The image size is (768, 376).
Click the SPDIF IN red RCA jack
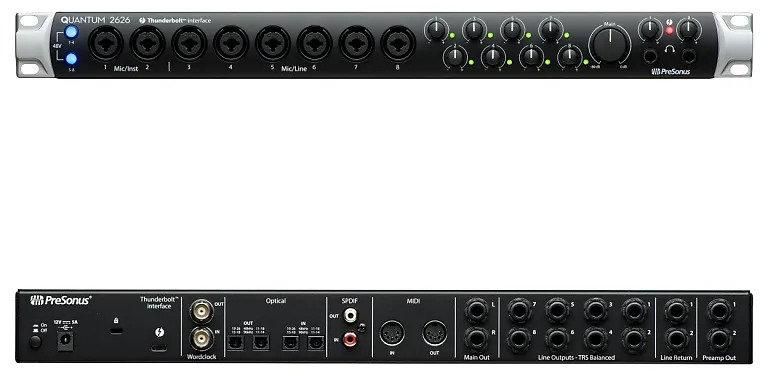350,339
